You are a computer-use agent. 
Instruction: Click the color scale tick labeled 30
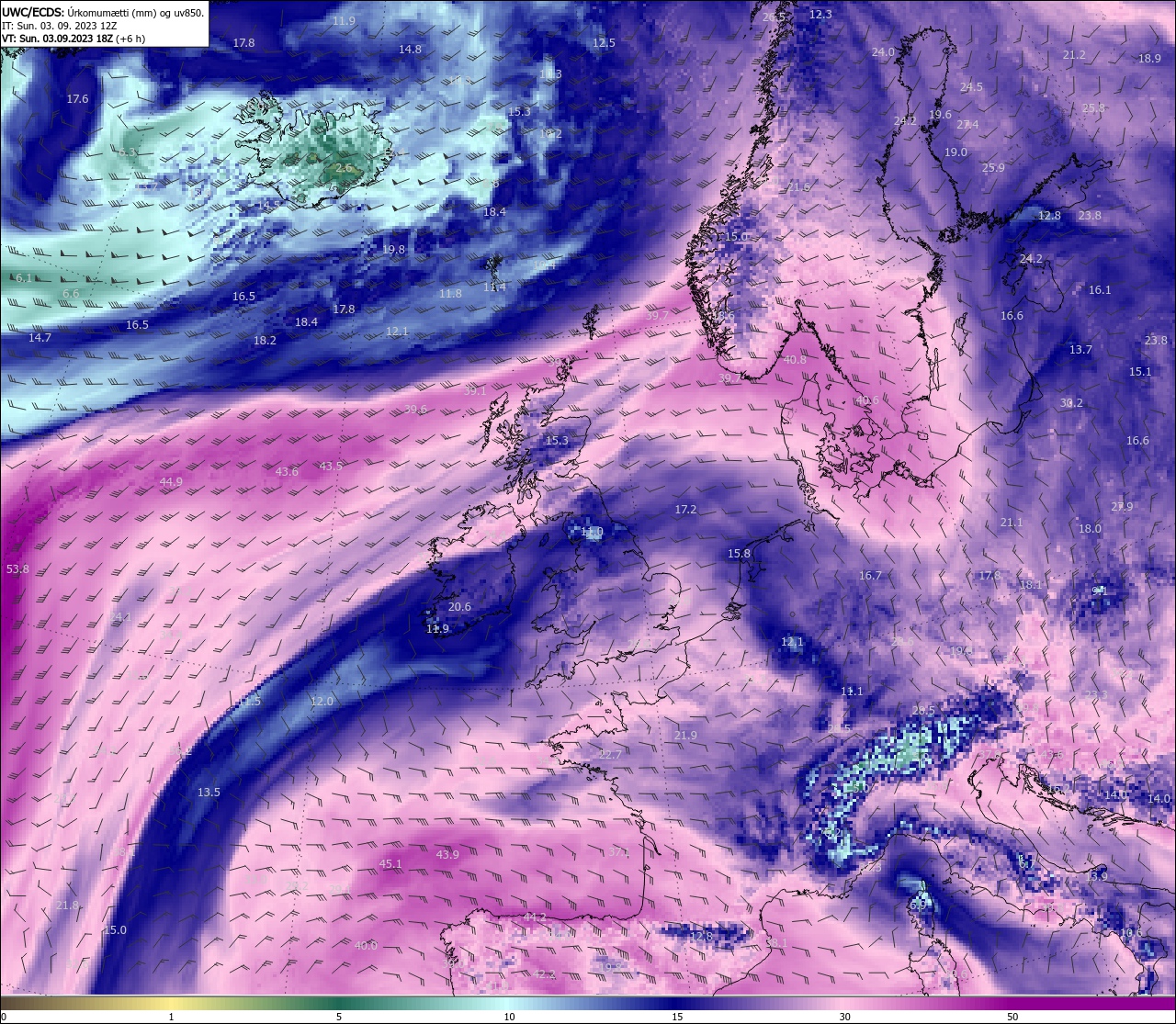point(843,1017)
